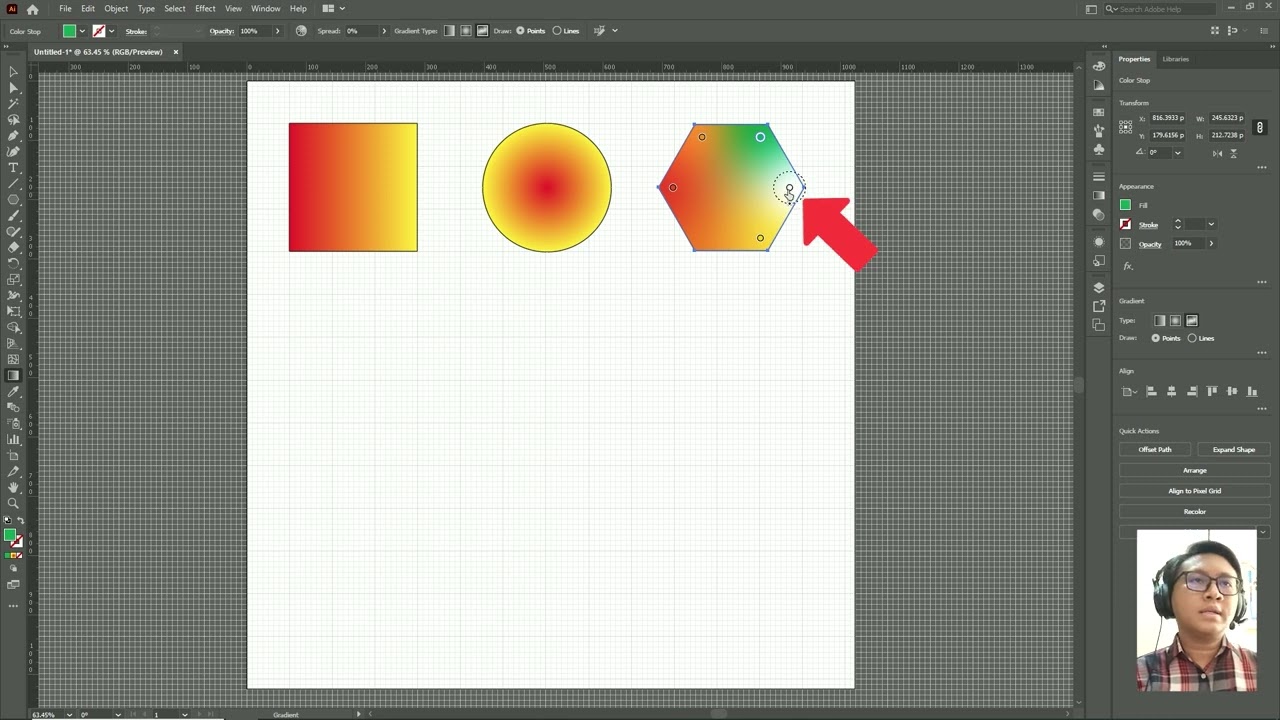Image resolution: width=1280 pixels, height=720 pixels.
Task: Open the Brushes panel from dock
Action: pyautogui.click(x=1099, y=130)
